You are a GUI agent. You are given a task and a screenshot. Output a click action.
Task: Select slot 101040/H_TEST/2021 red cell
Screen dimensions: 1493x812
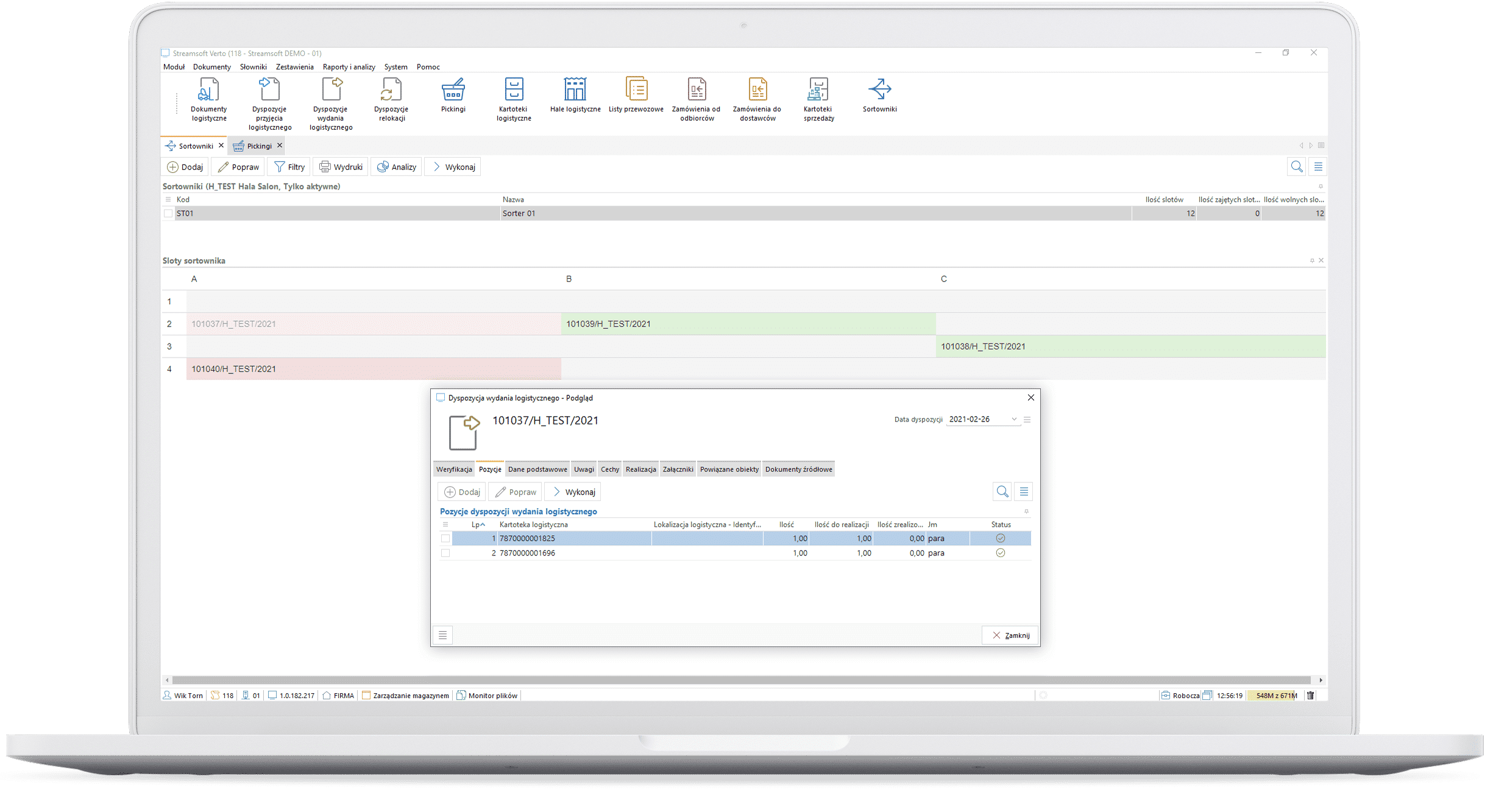coord(374,369)
